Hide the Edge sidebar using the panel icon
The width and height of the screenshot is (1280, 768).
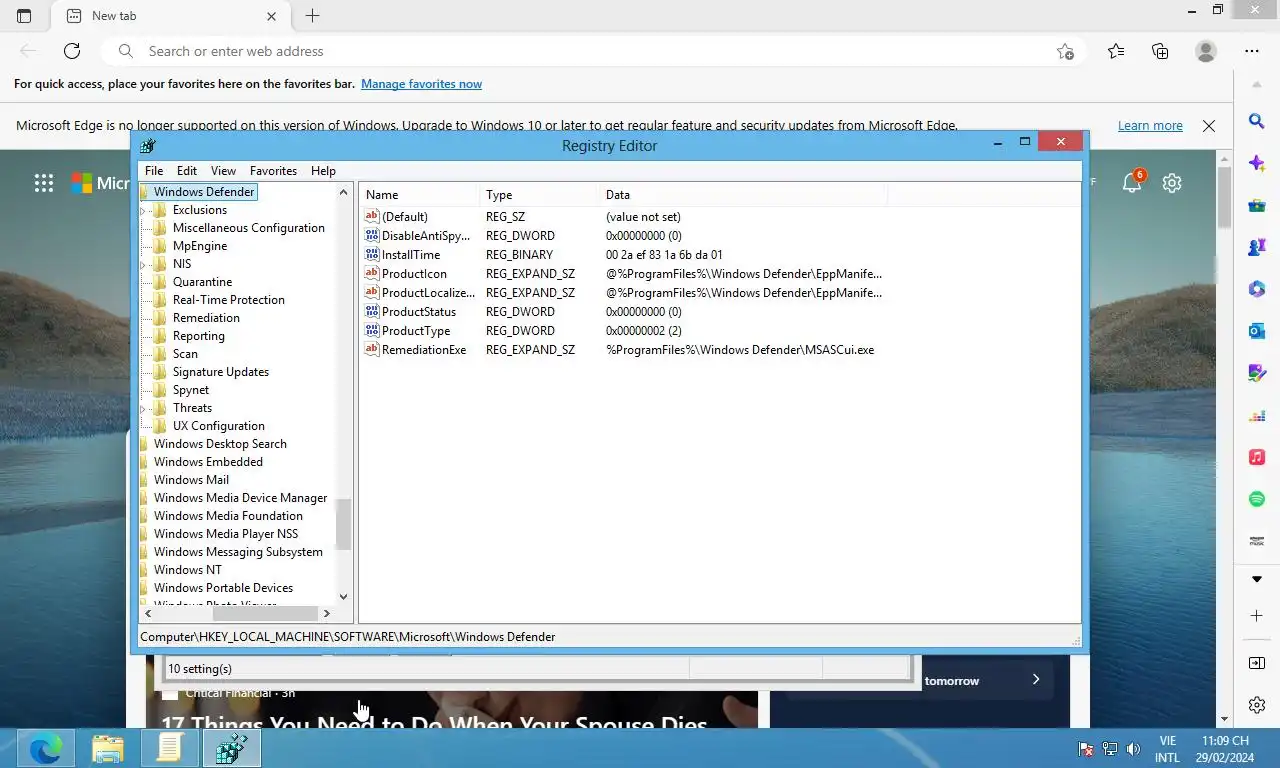tap(1257, 663)
